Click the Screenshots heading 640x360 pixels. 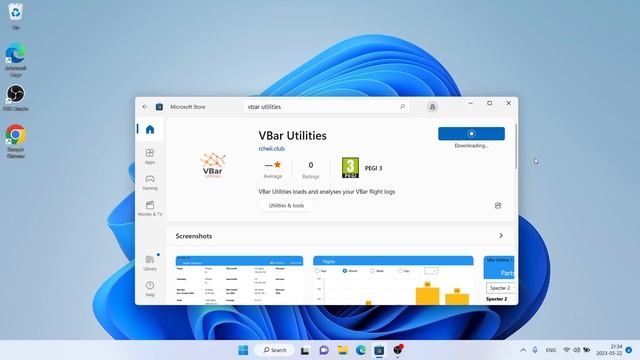(x=194, y=236)
